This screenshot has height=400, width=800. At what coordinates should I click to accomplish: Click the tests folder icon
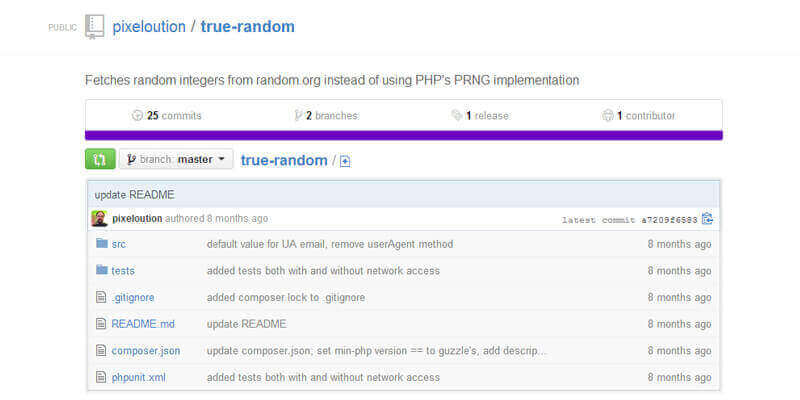coord(101,270)
